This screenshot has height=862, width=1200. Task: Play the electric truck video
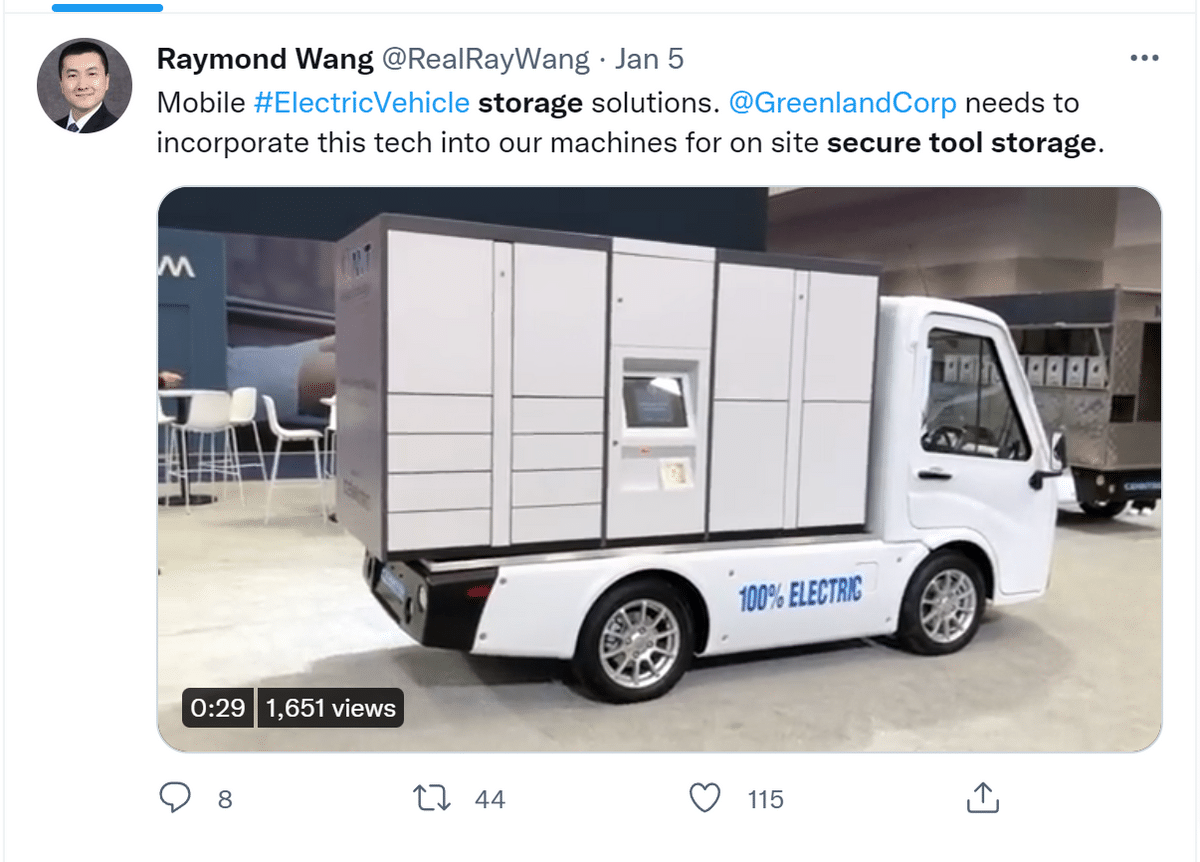point(659,469)
